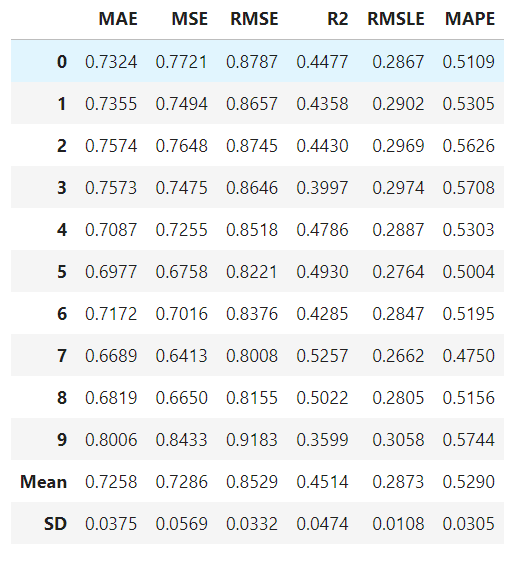Click RMSLE value 0.2969 in fold 2
Screen dimensions: 512x564
(x=398, y=146)
